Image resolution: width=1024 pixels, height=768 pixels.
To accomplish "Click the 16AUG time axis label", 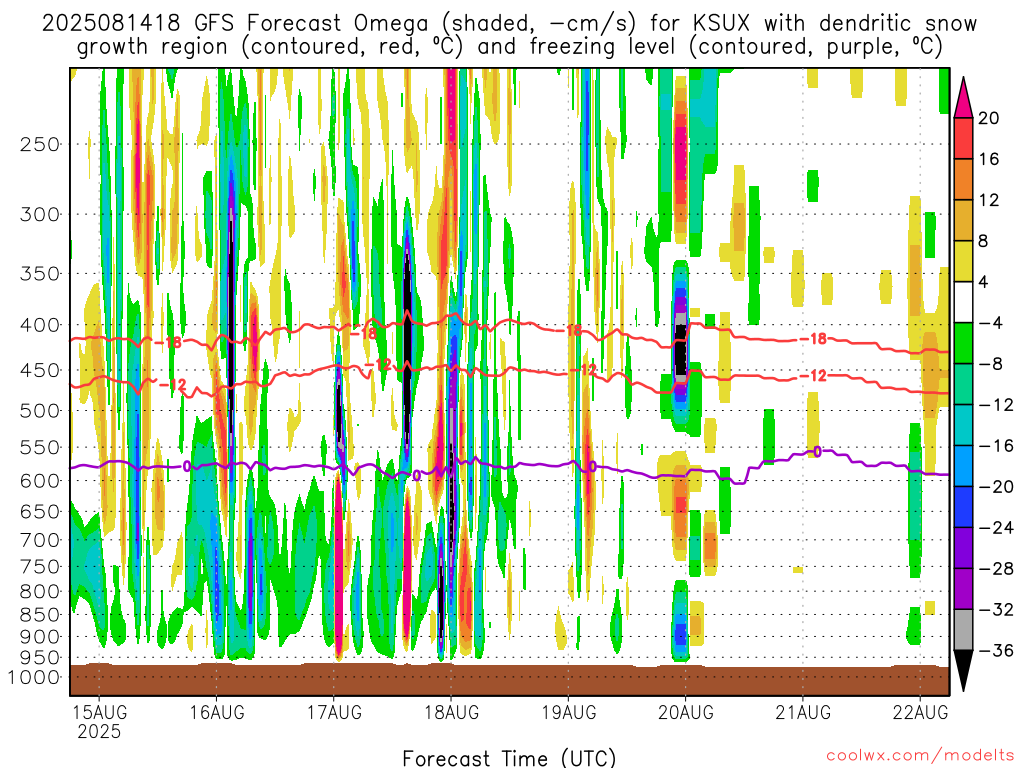I will tap(217, 712).
